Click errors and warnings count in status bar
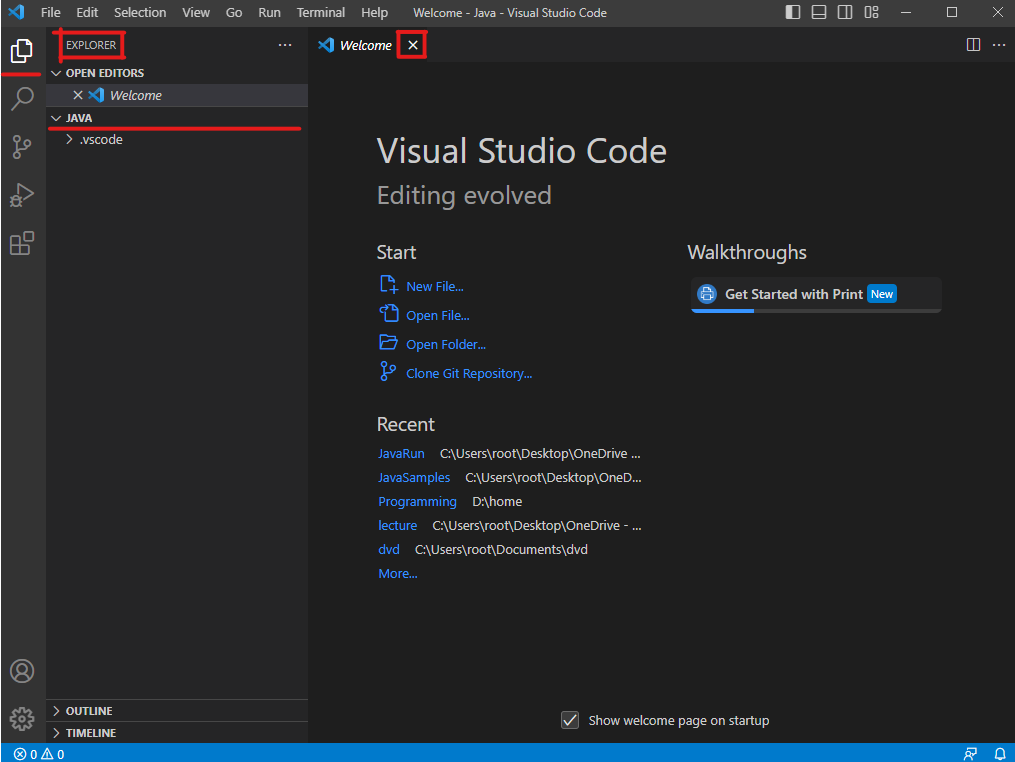Image resolution: width=1015 pixels, height=762 pixels. point(39,753)
